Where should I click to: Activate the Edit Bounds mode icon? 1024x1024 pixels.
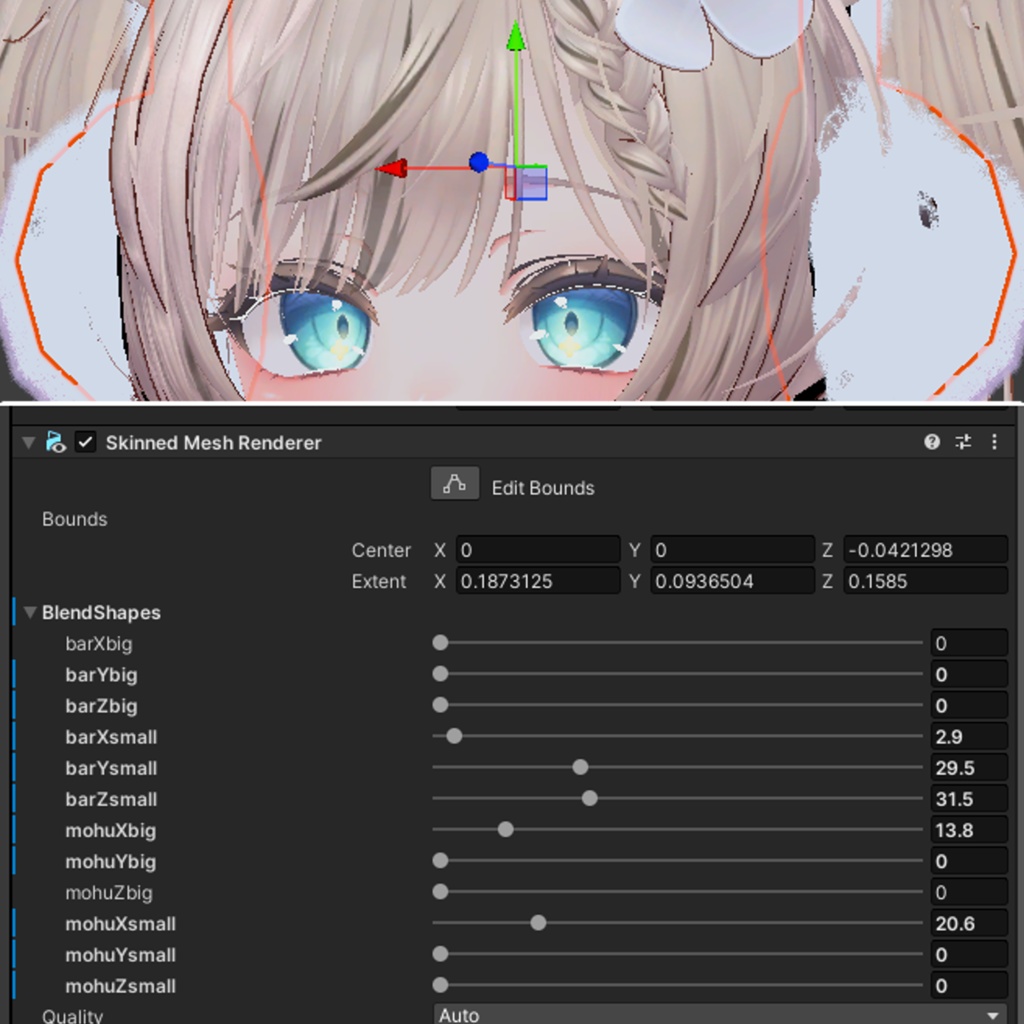455,483
